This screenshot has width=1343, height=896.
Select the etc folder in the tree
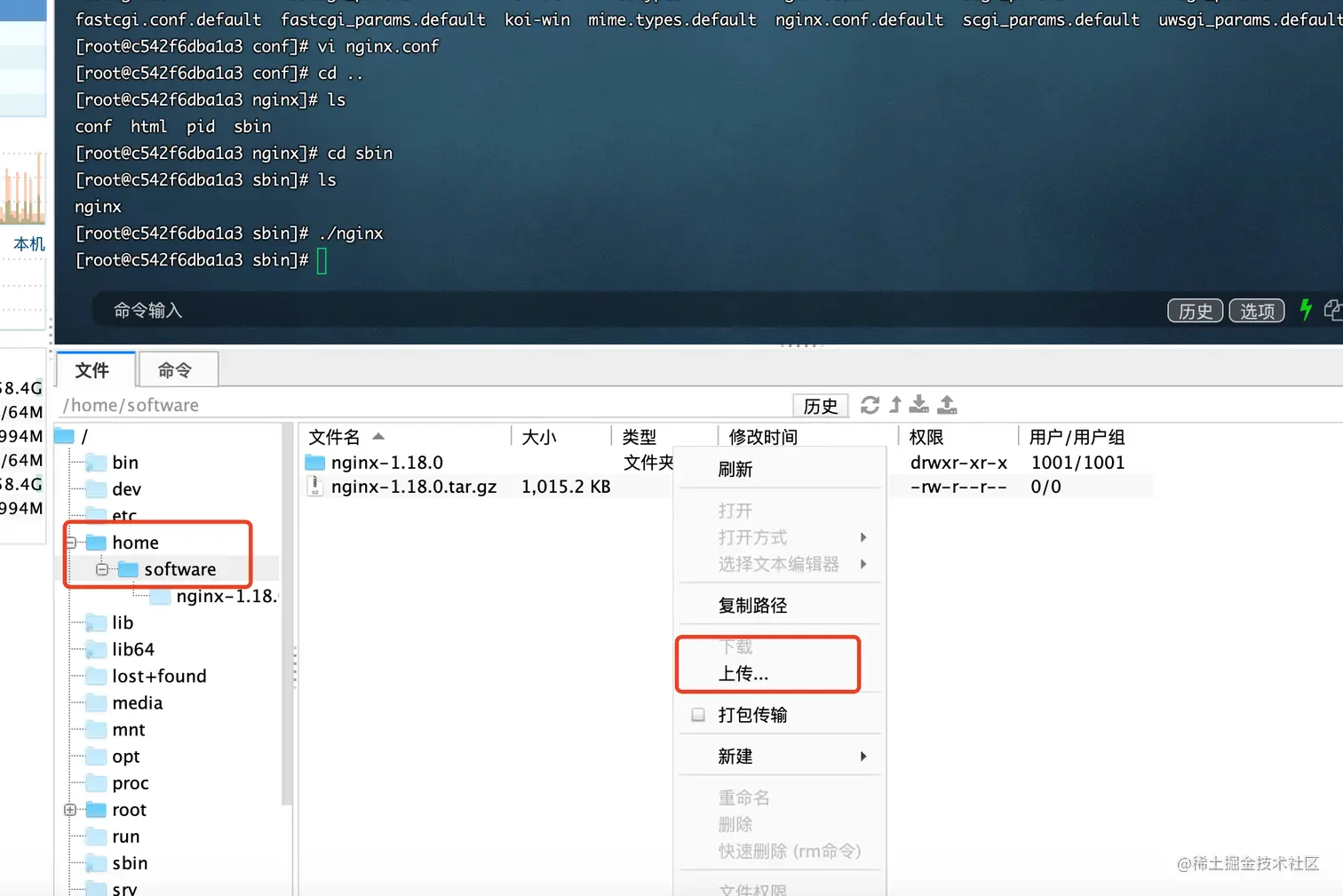[124, 514]
